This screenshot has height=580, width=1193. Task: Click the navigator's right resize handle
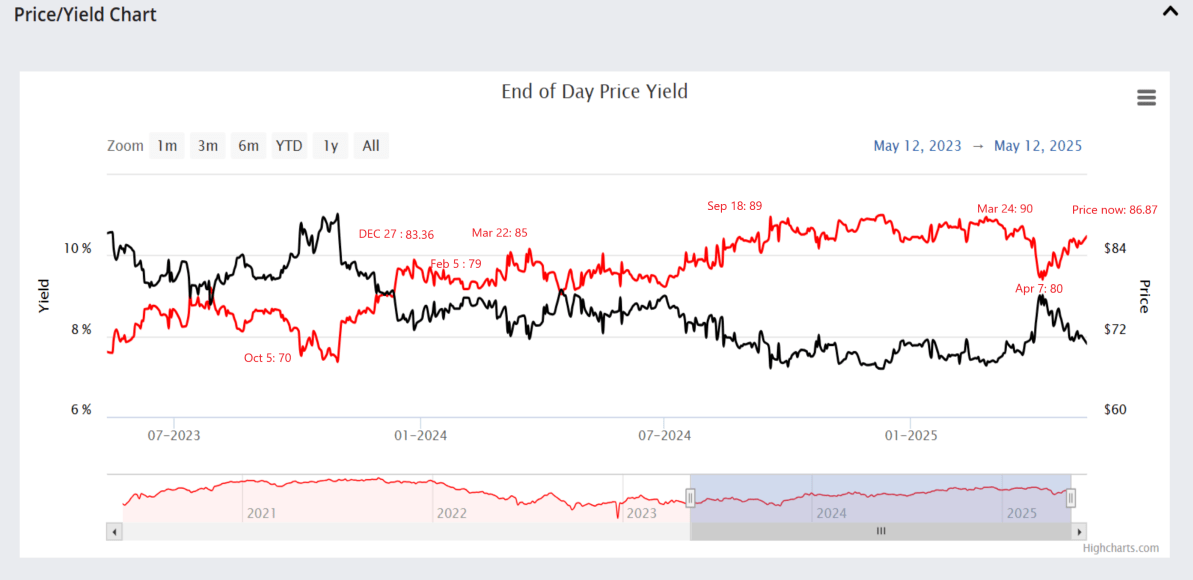1070,497
